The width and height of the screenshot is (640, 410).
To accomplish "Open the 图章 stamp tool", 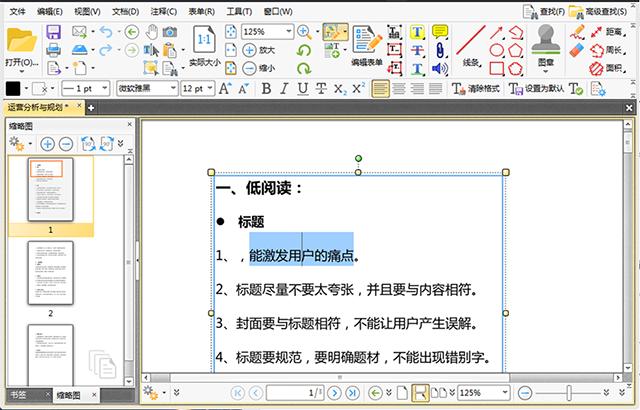I will point(546,47).
